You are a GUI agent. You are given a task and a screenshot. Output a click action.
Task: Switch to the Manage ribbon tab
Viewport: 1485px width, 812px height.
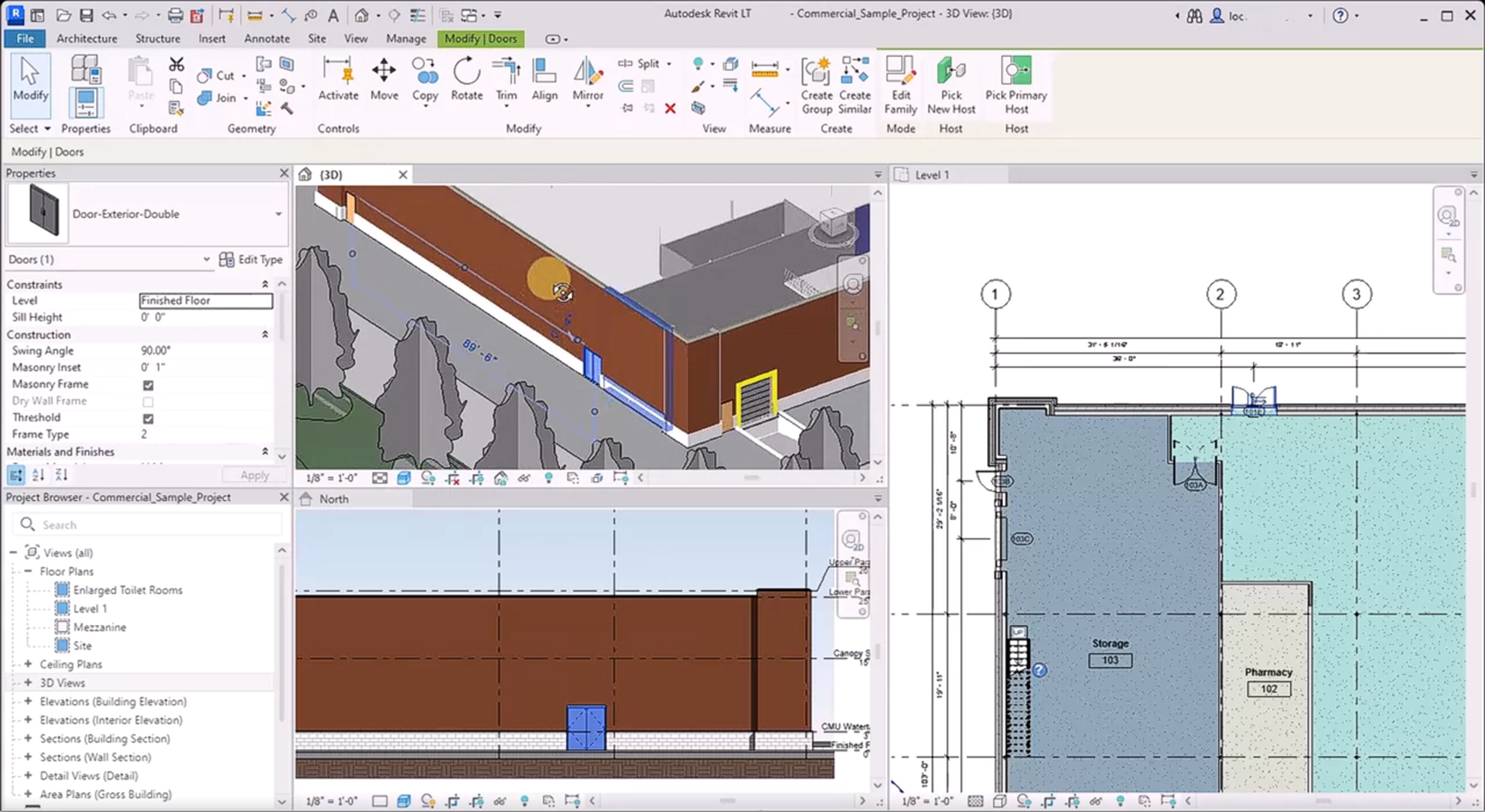coord(406,39)
